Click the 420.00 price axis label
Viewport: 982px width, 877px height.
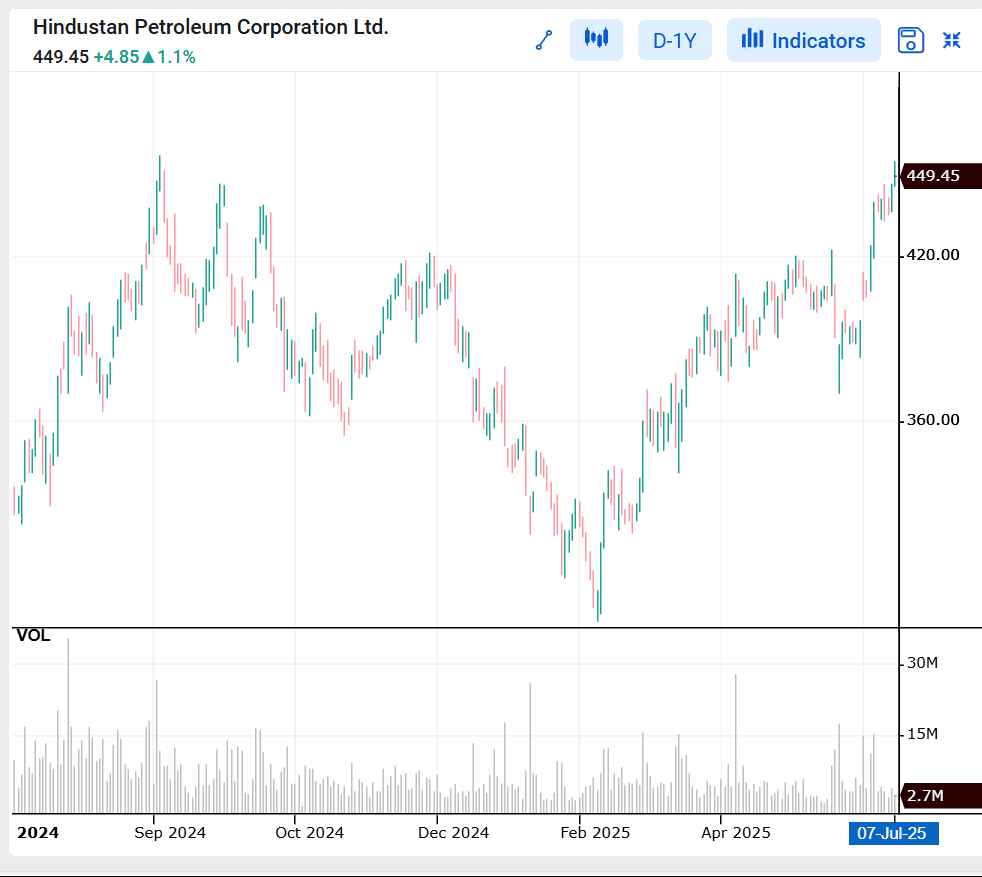point(933,255)
